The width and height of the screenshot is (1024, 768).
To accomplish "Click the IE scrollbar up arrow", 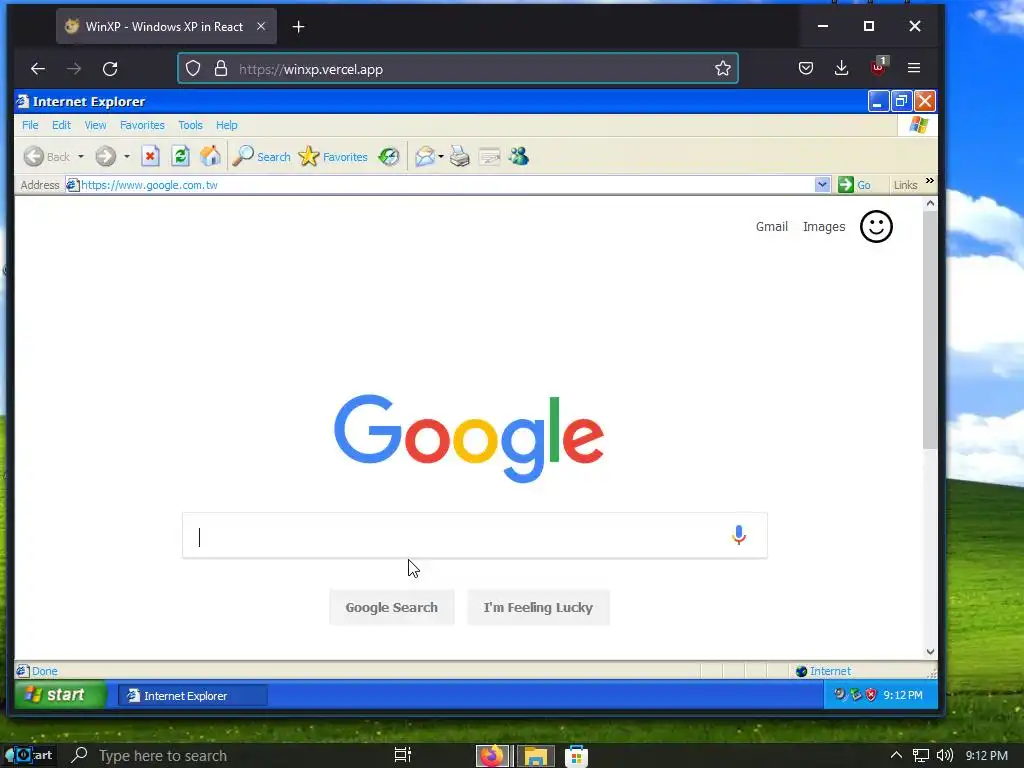I will [930, 204].
